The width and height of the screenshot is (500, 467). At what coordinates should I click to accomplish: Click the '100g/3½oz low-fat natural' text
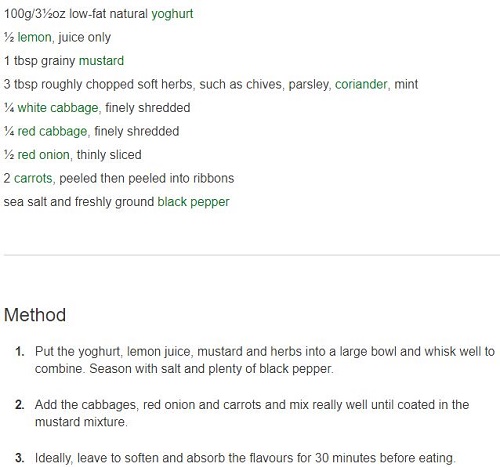76,14
